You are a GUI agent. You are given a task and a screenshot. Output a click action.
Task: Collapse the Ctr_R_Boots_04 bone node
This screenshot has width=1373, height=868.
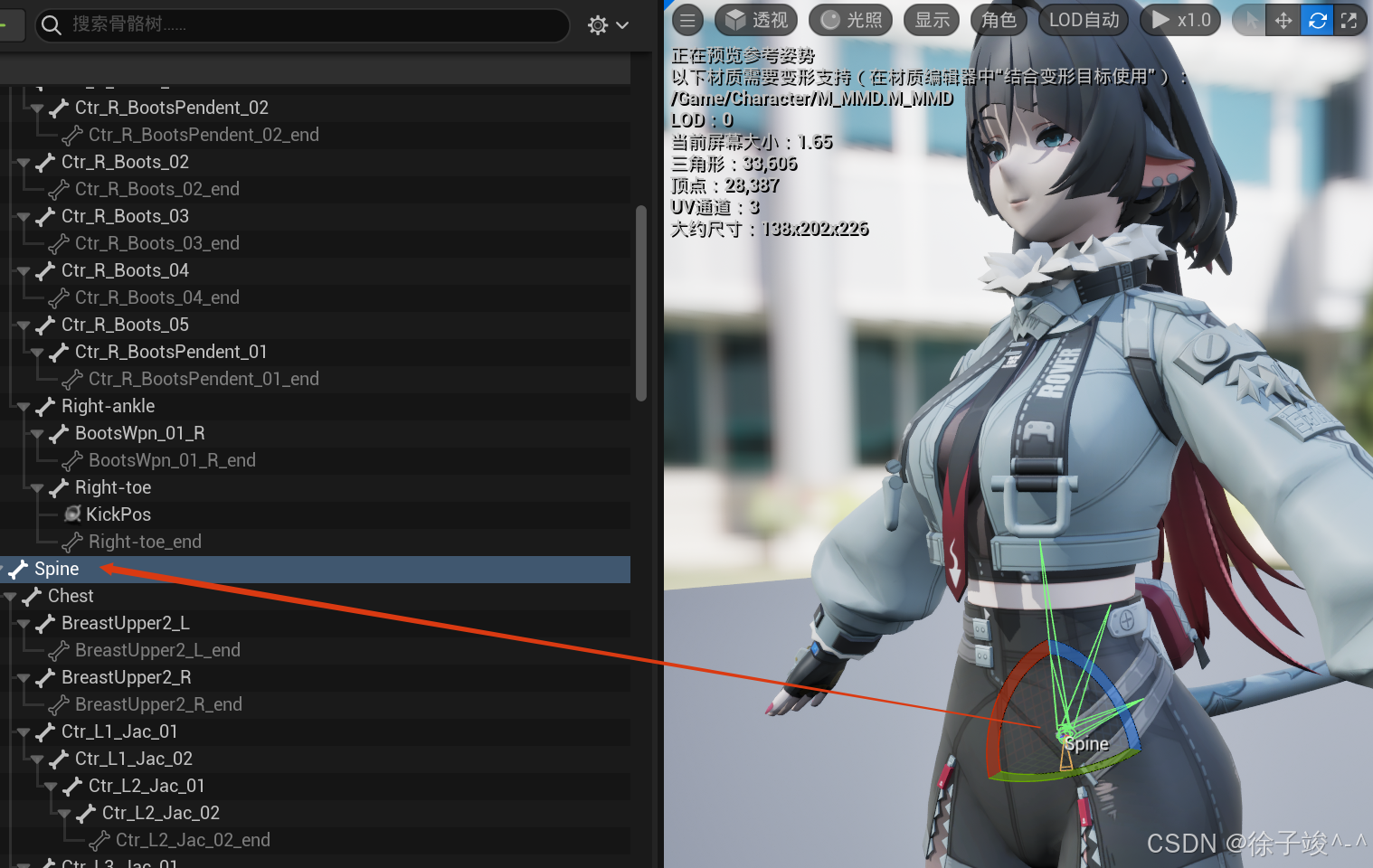tap(24, 271)
